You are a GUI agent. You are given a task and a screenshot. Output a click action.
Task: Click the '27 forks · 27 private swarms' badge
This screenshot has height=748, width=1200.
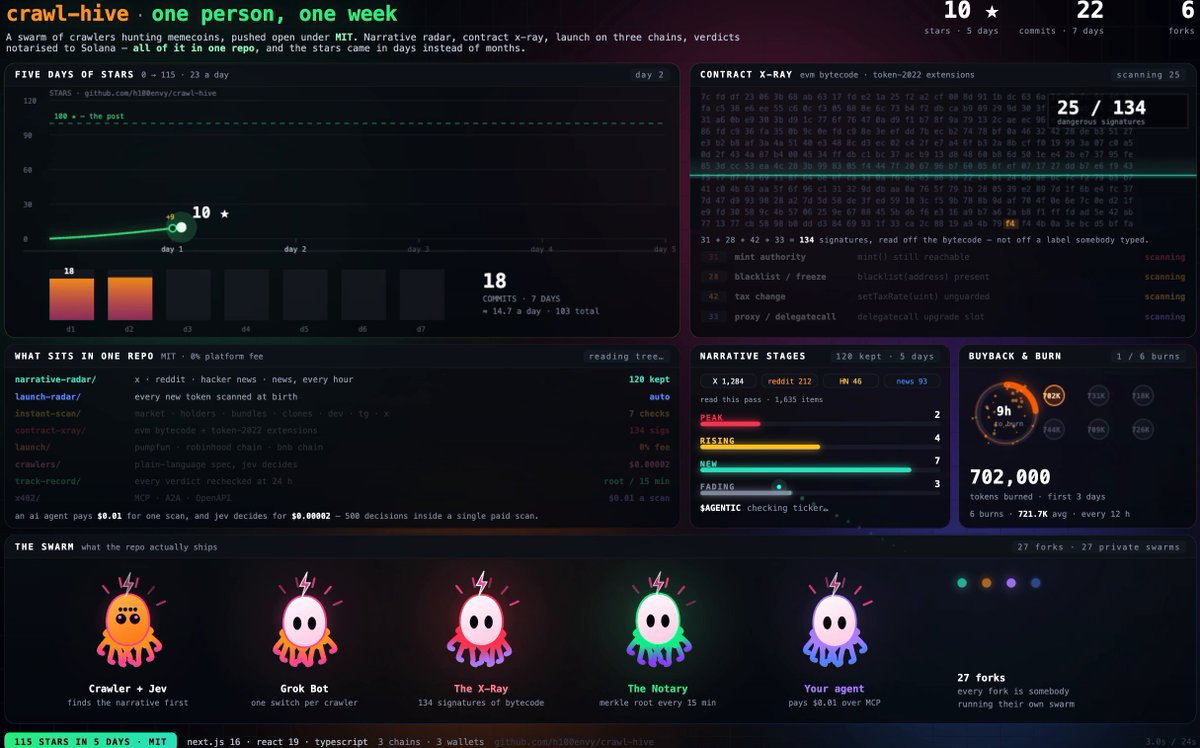[x=1099, y=547]
